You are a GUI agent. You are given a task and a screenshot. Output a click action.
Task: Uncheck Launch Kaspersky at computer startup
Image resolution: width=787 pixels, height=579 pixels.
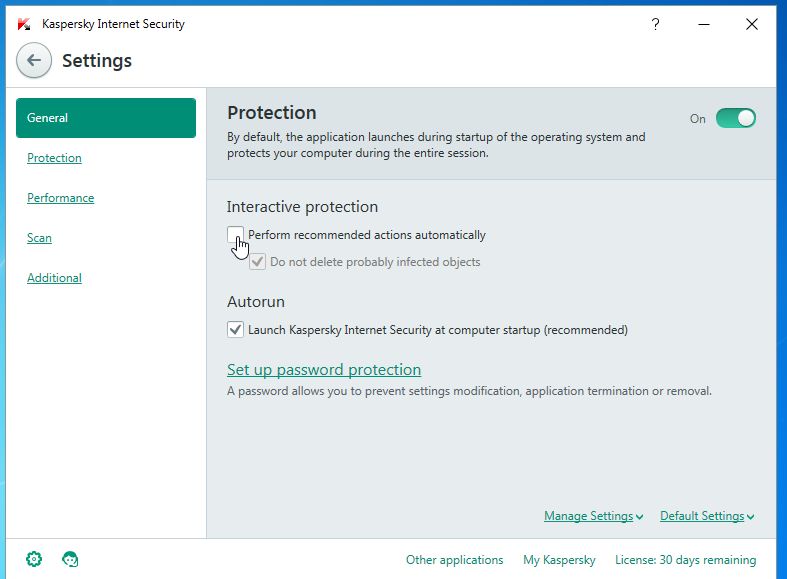(x=235, y=329)
